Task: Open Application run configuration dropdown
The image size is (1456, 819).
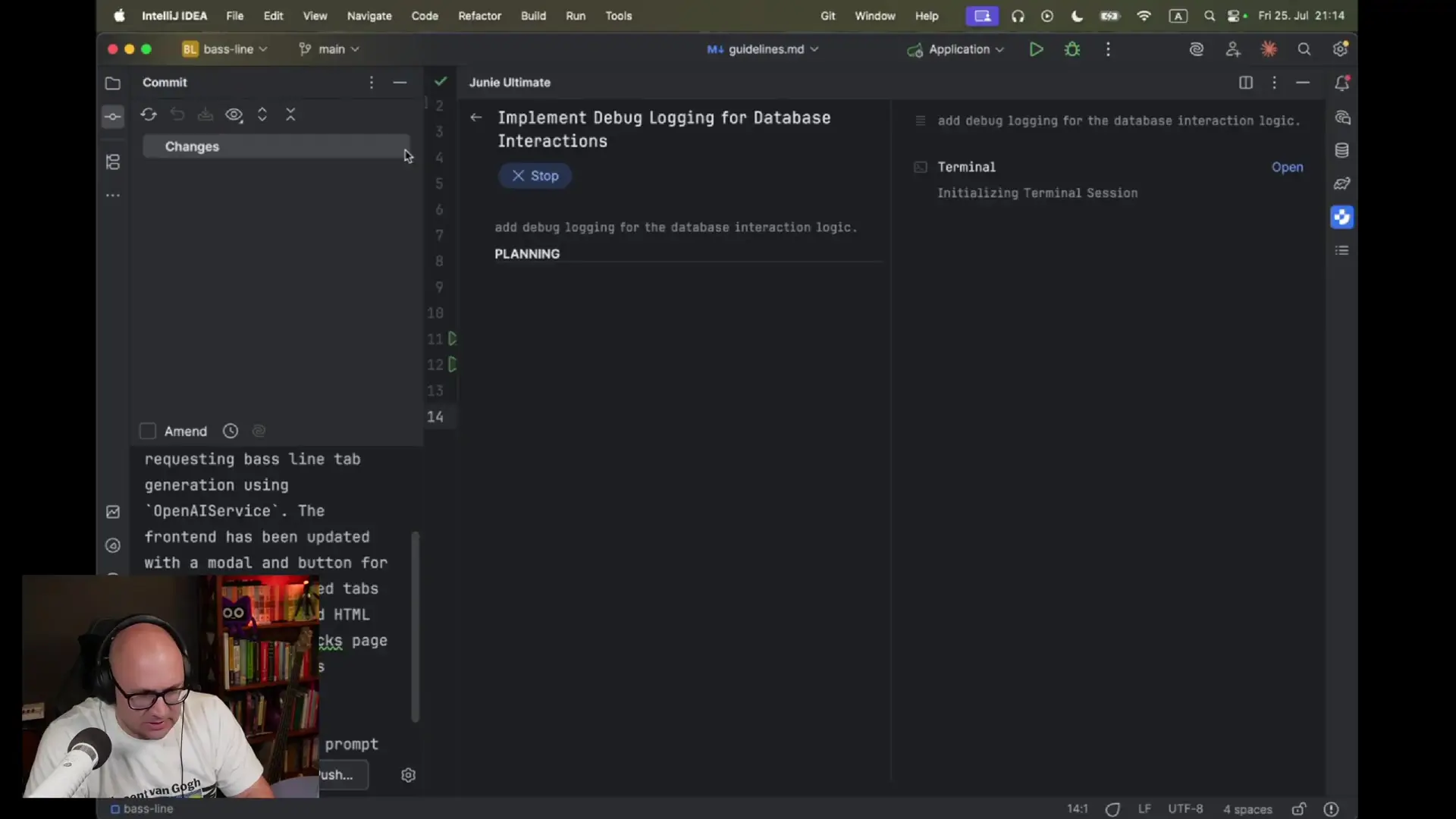Action: [x=955, y=49]
